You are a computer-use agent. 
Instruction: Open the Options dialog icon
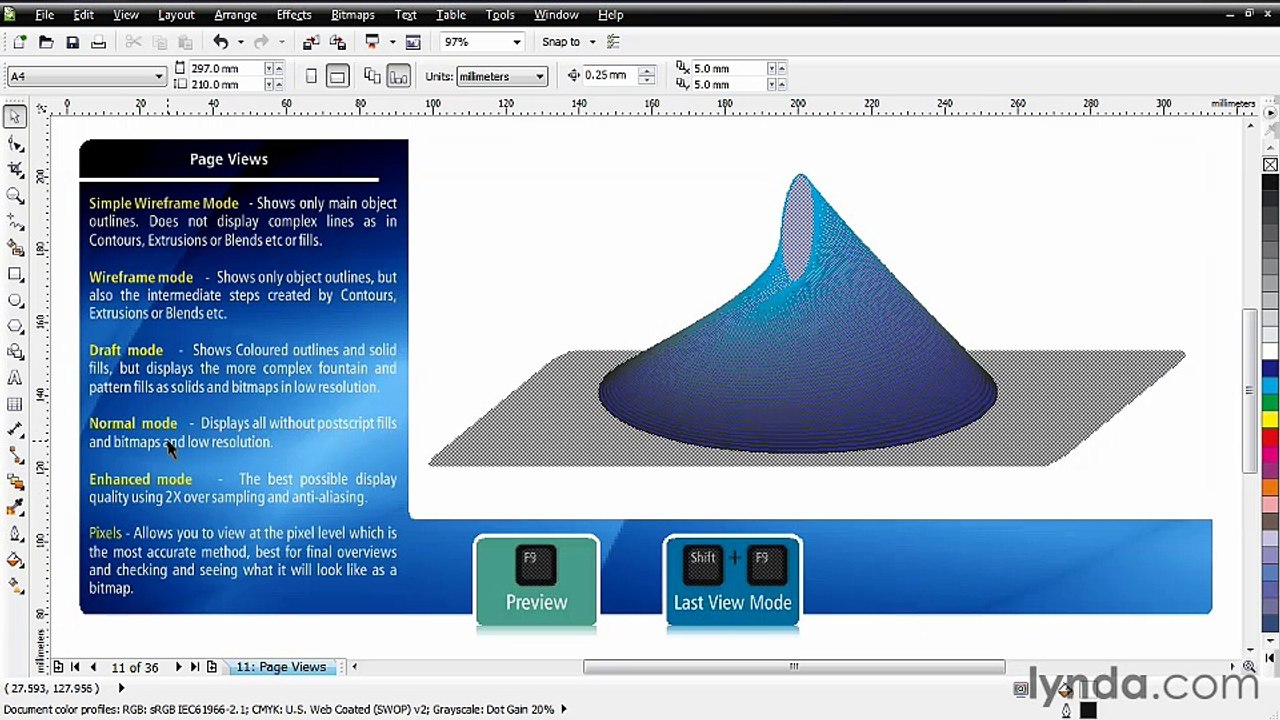click(x=613, y=42)
